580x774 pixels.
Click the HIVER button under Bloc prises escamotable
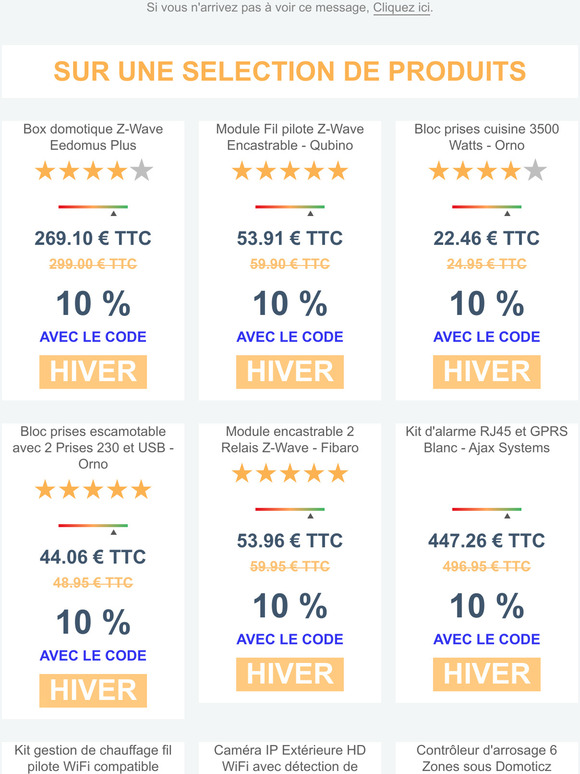point(93,691)
